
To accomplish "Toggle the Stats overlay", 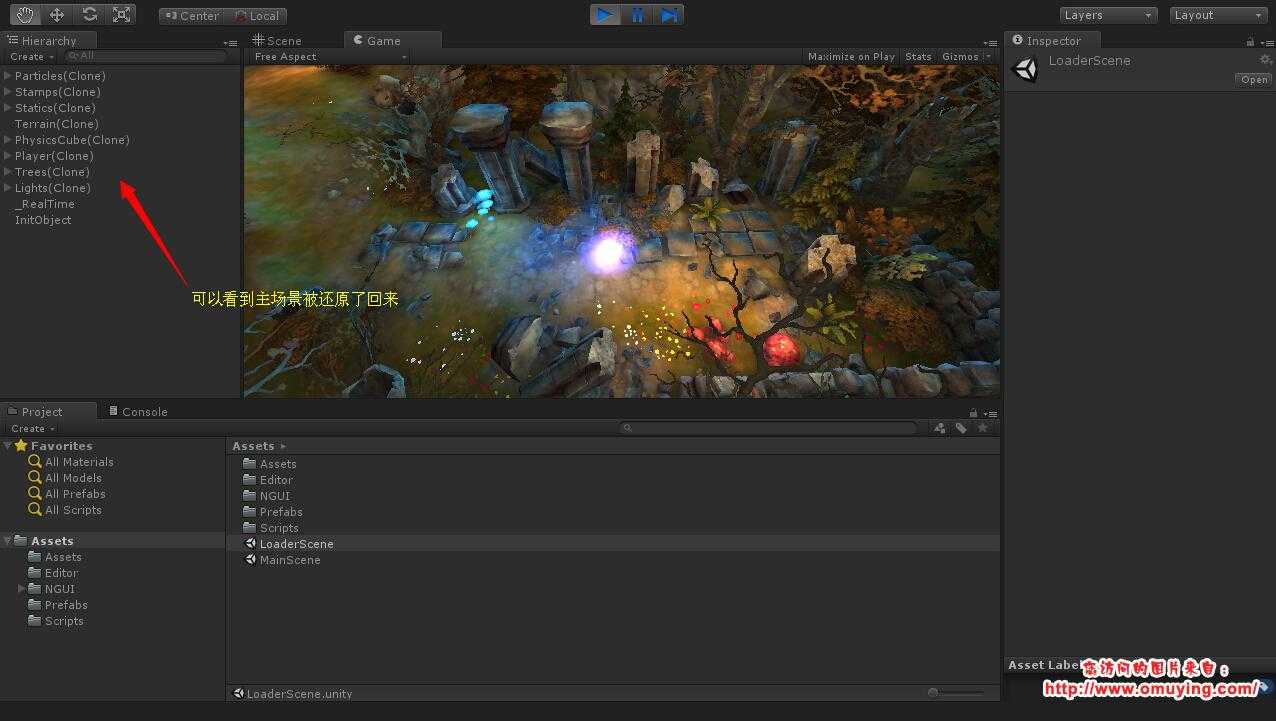I will [x=918, y=57].
